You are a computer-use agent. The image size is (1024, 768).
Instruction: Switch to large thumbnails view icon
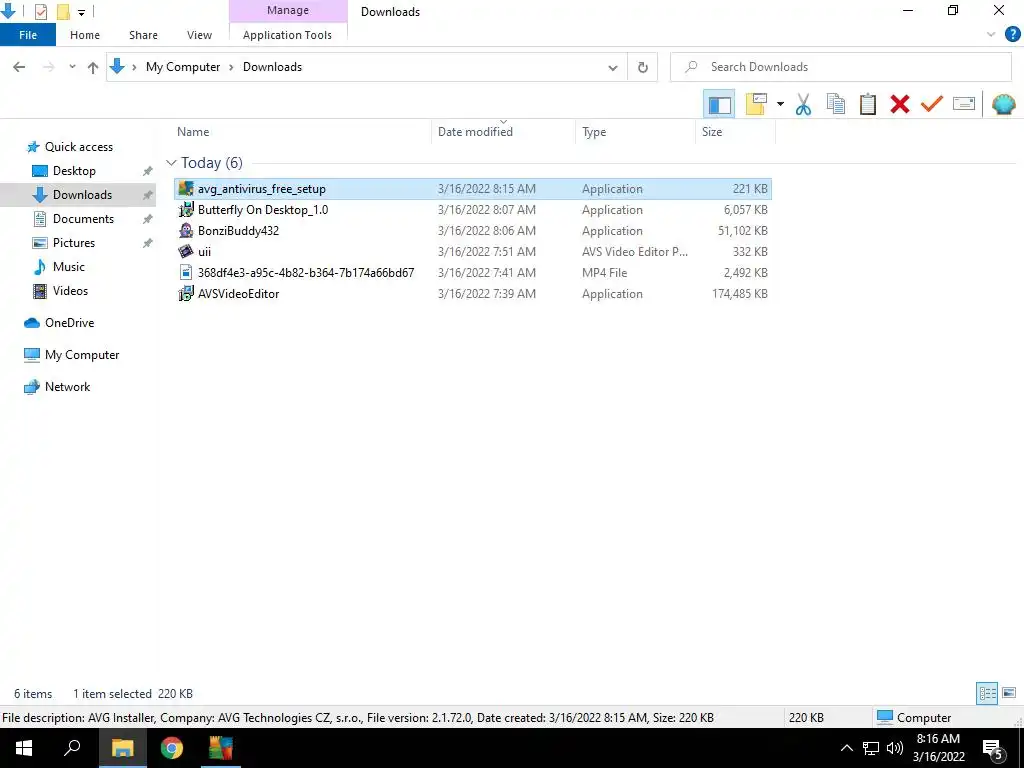click(1008, 693)
